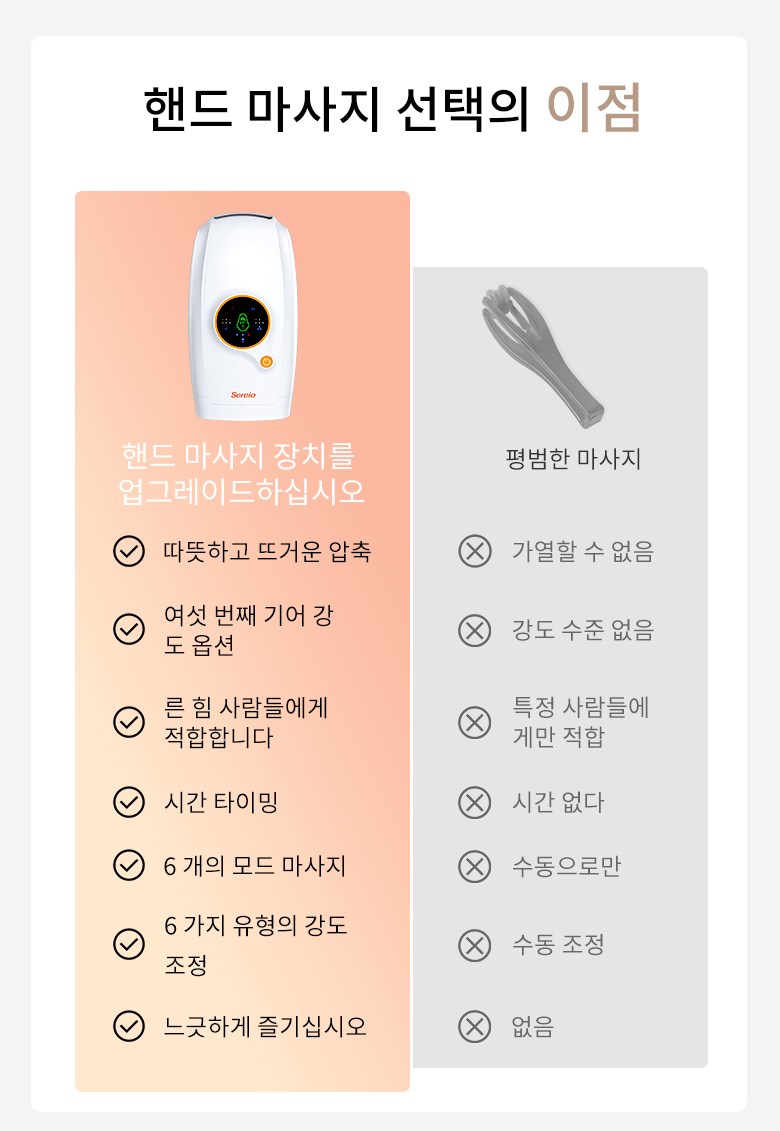Click the 평범한 마사지 label
This screenshot has width=780, height=1131.
coord(573,459)
